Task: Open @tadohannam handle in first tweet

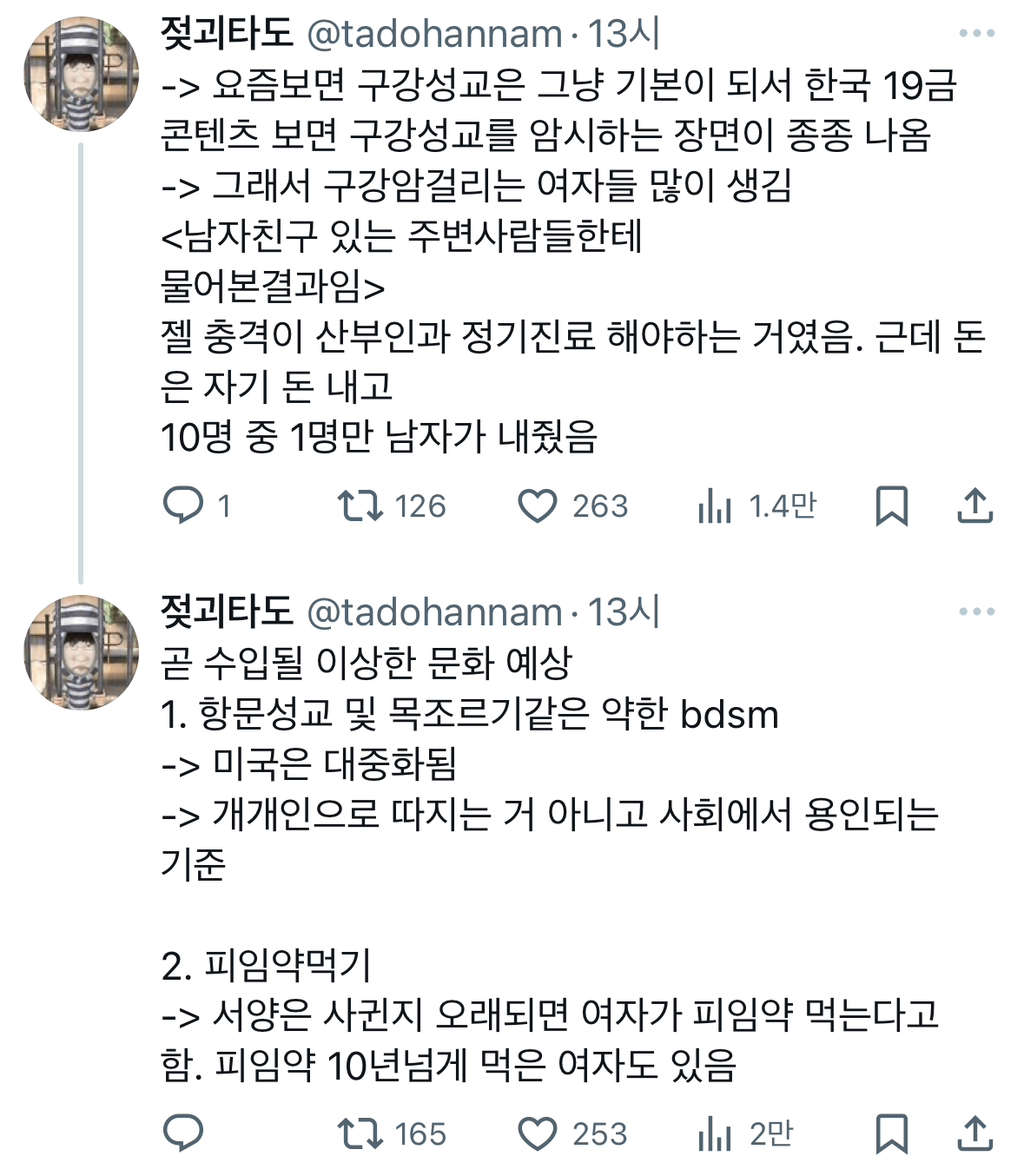Action: pyautogui.click(x=432, y=35)
